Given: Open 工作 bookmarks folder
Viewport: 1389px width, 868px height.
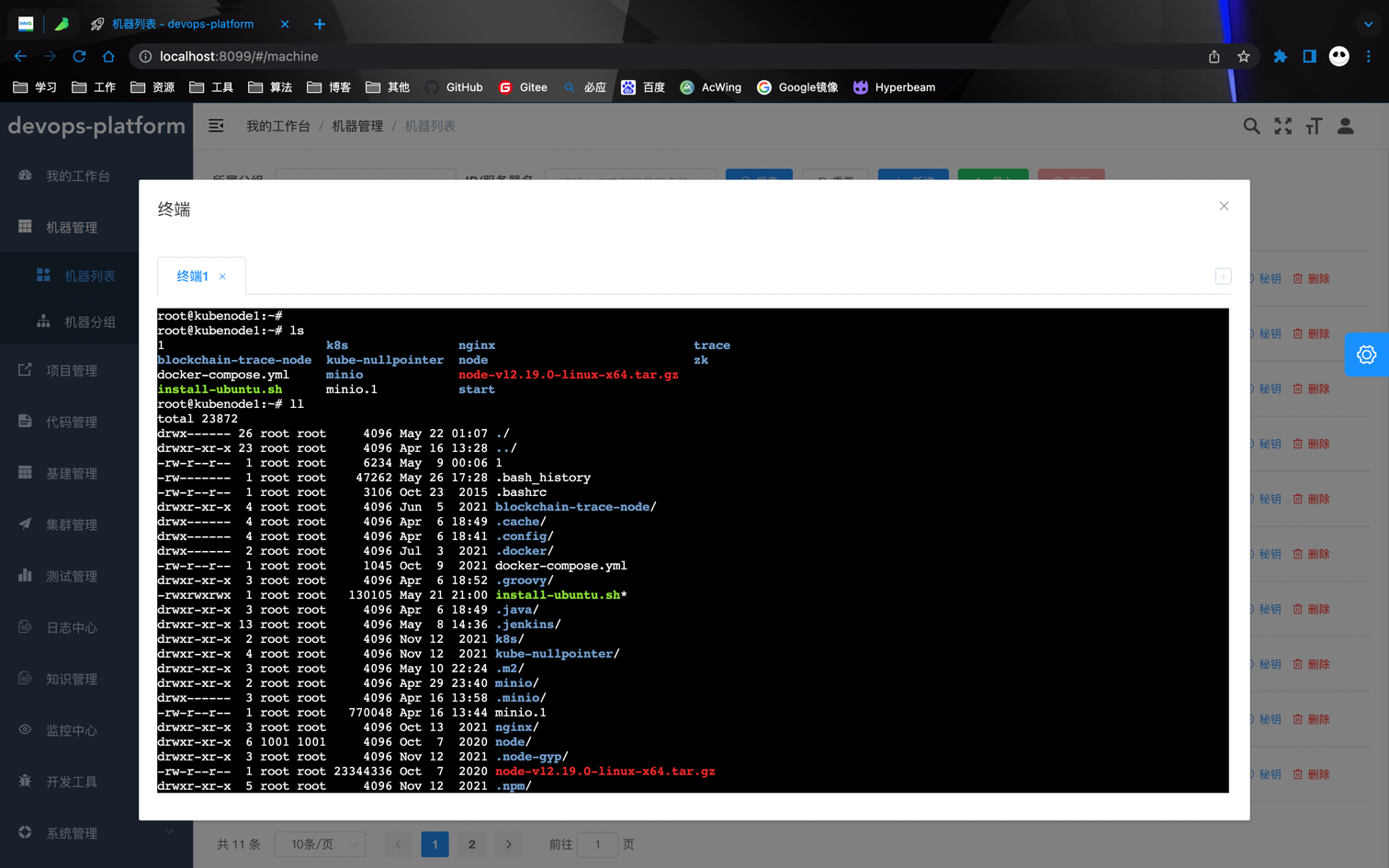Looking at the screenshot, I should (x=94, y=87).
